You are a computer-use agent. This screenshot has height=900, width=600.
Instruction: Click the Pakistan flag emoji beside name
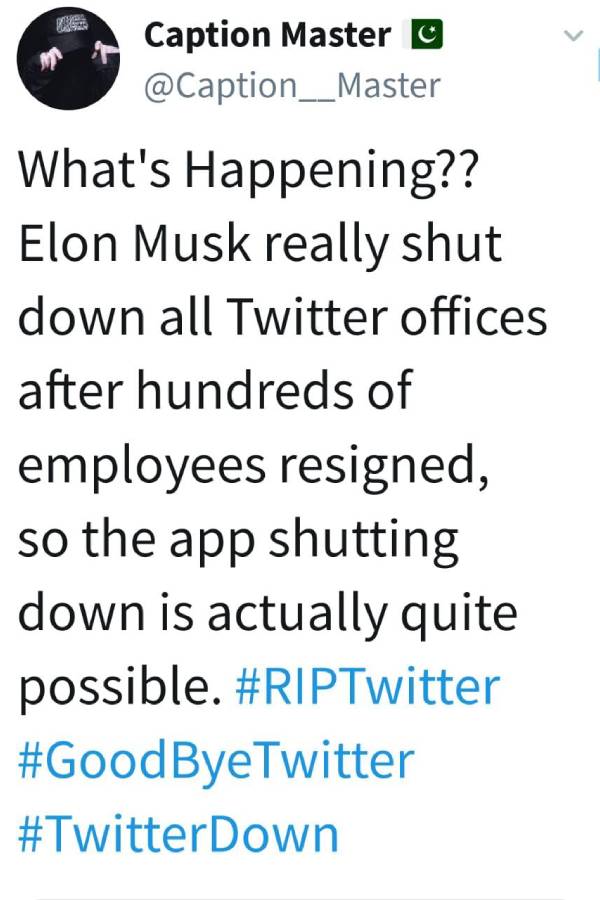pos(423,36)
